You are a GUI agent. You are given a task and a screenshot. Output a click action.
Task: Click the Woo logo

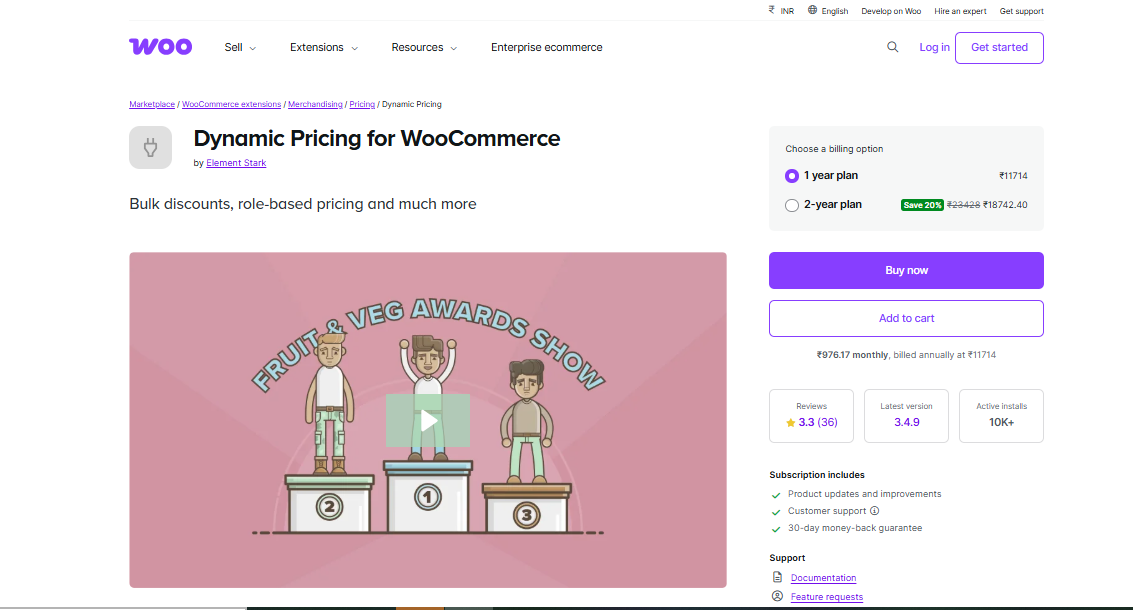160,46
